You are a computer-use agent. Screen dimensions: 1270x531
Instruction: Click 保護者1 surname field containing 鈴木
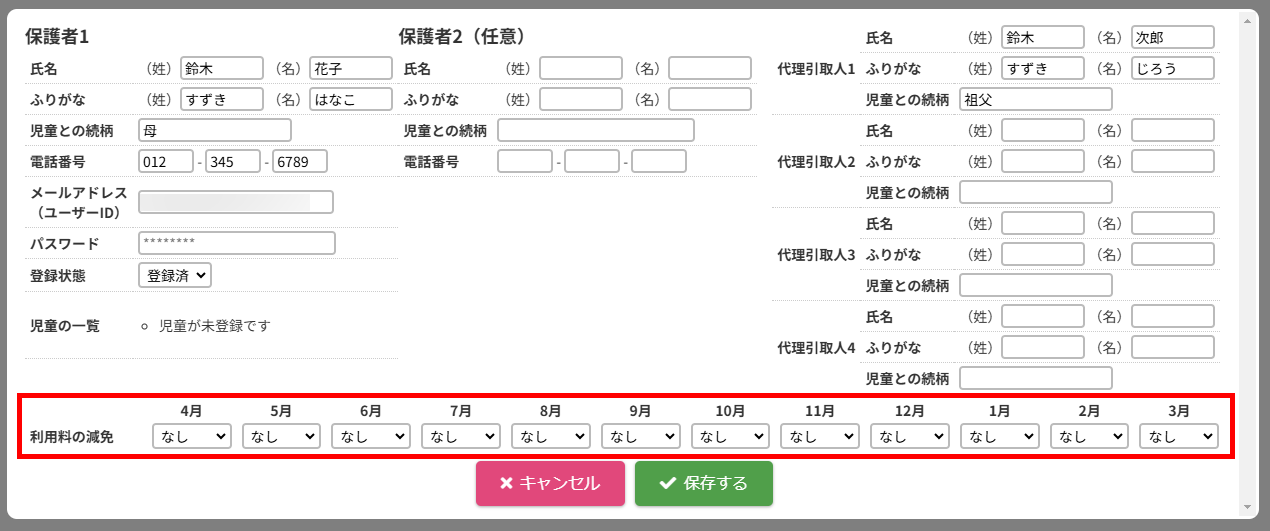(222, 68)
